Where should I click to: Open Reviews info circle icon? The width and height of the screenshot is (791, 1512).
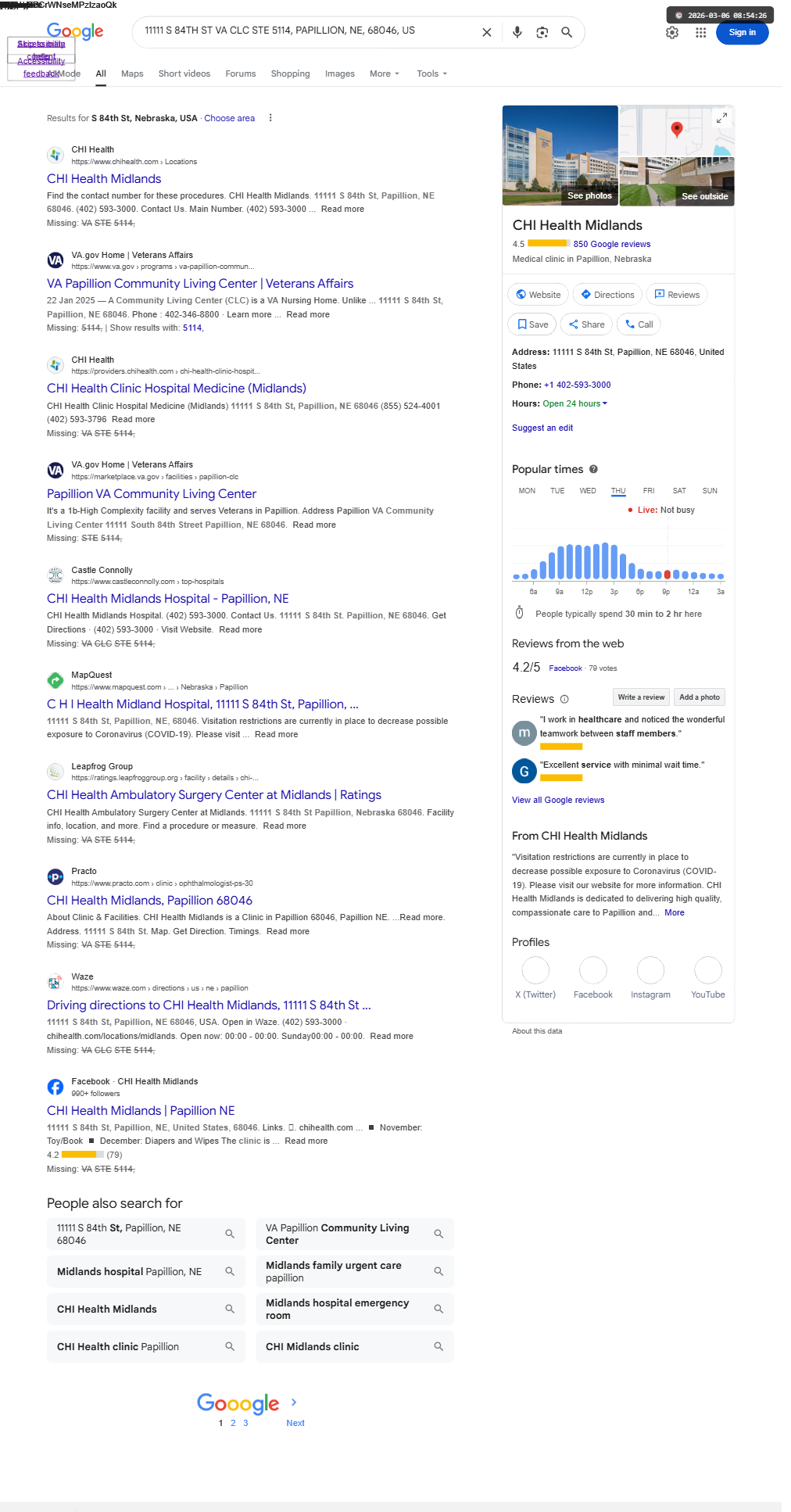(564, 699)
